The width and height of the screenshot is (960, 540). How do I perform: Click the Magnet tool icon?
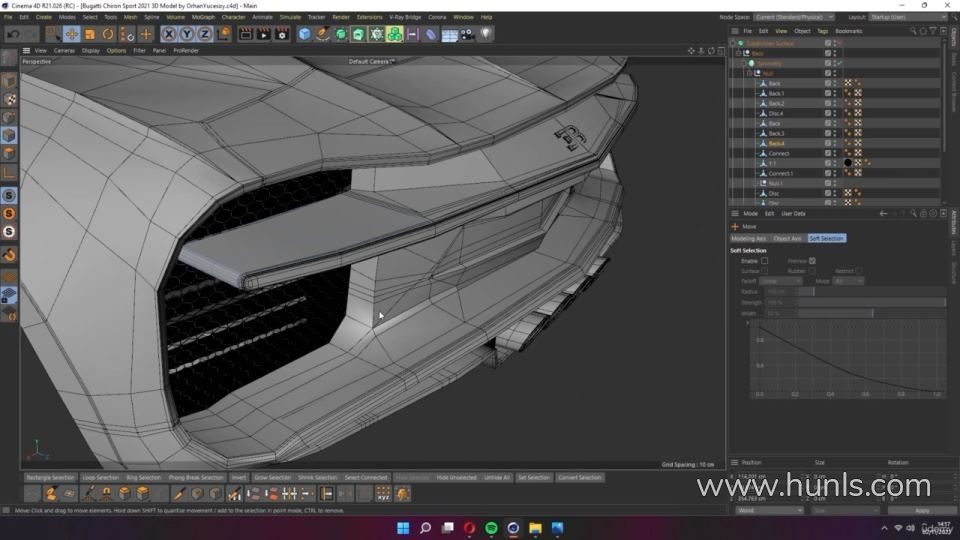(107, 493)
